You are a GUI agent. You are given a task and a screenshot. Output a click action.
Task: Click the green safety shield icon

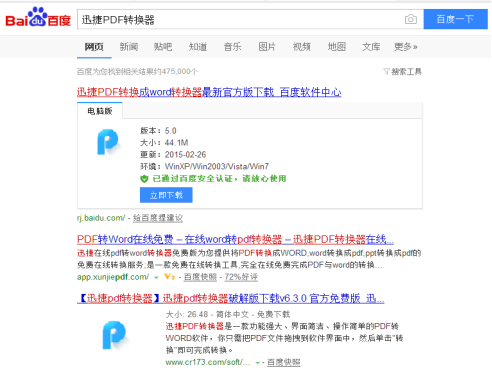coord(144,179)
